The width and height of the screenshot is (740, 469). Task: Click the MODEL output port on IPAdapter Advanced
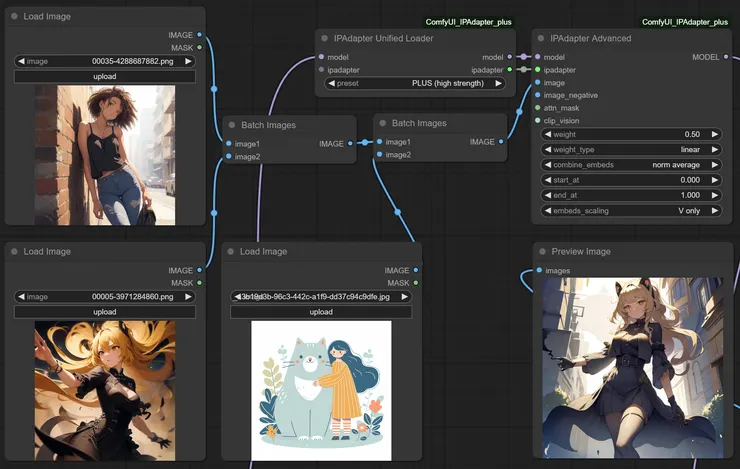725,57
